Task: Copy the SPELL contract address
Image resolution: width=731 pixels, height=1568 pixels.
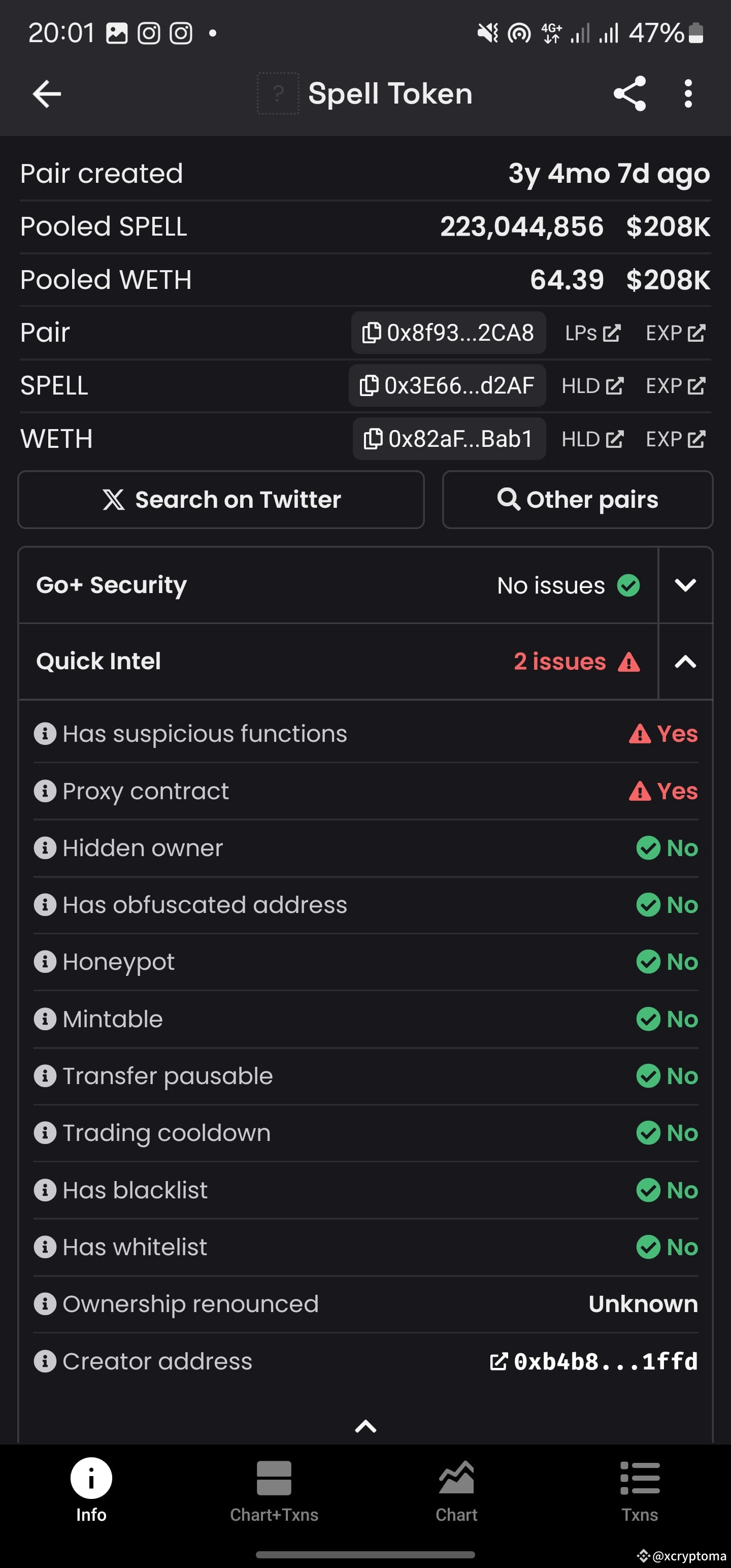Action: click(447, 385)
